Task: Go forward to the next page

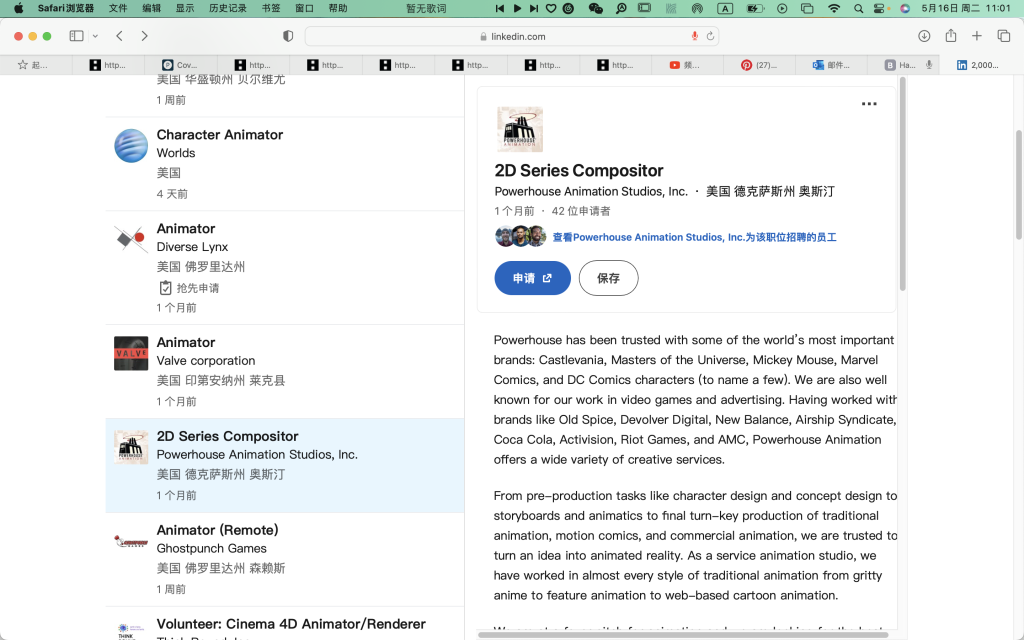Action: (144, 36)
